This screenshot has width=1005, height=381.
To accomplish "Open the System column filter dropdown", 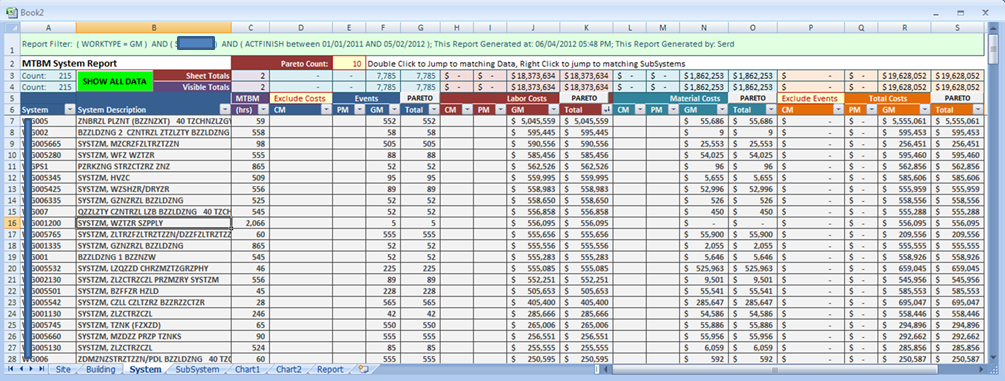I will (x=69, y=110).
